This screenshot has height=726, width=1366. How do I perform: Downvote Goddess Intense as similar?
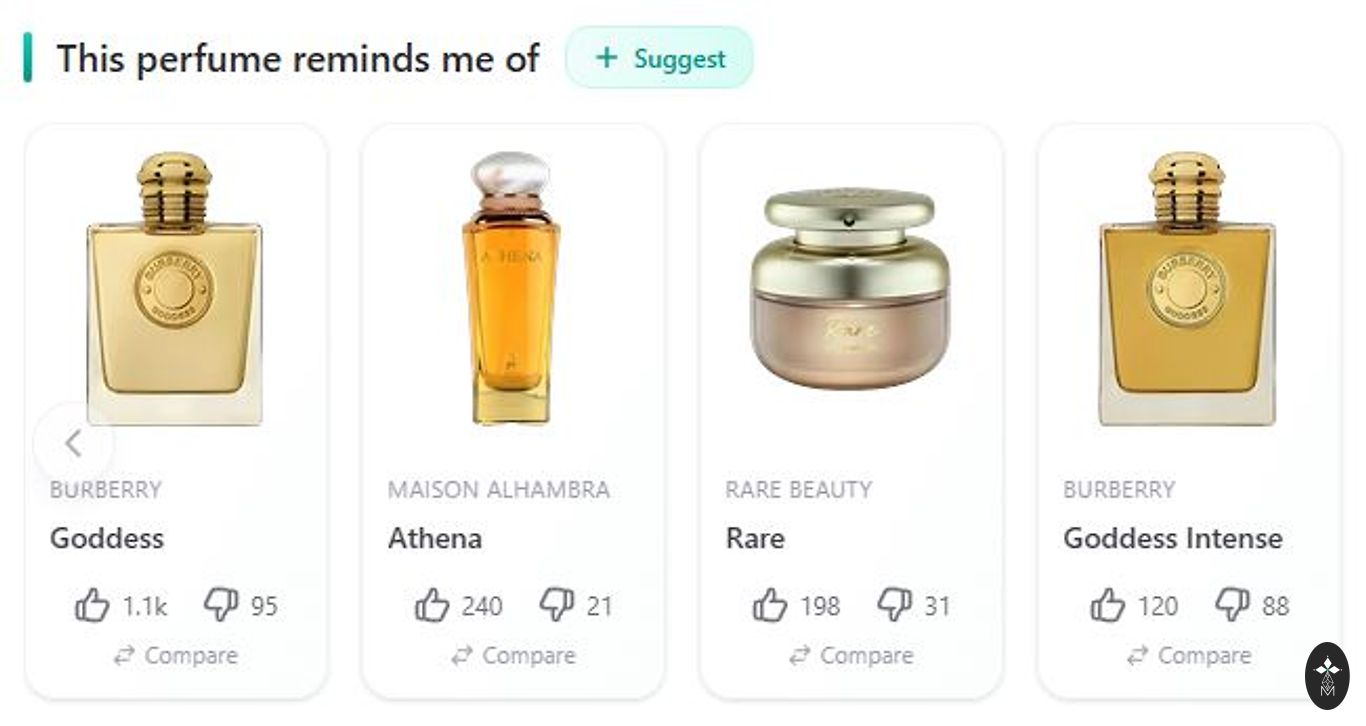pos(1232,604)
